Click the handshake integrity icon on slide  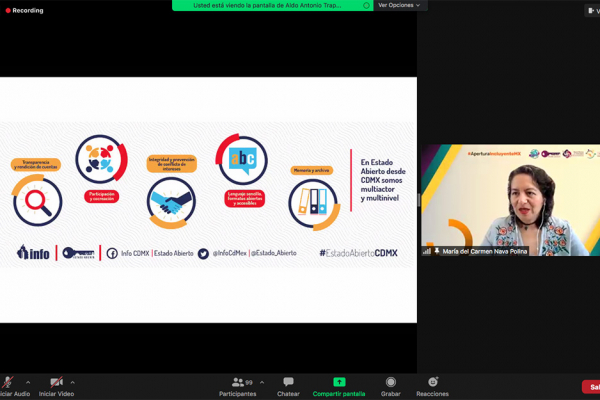(171, 203)
